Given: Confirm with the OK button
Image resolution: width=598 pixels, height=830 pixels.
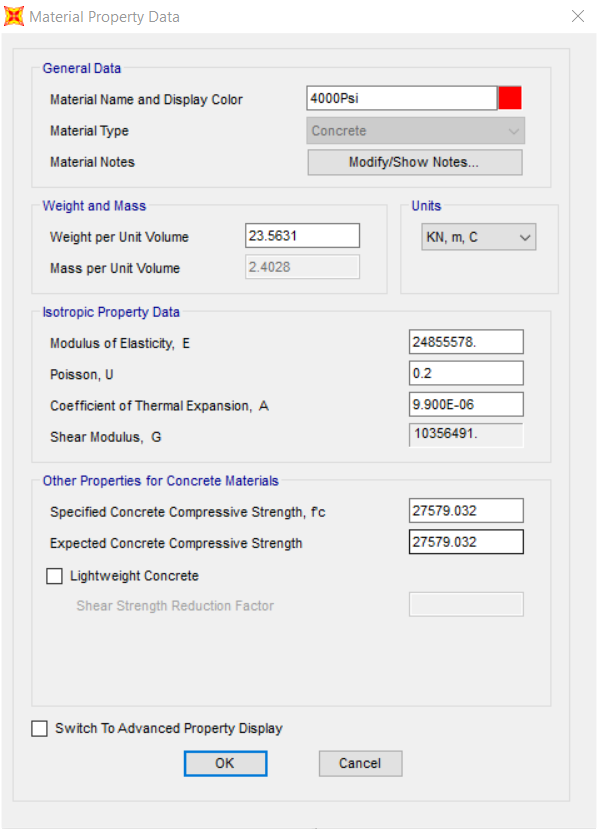Looking at the screenshot, I should tap(225, 763).
